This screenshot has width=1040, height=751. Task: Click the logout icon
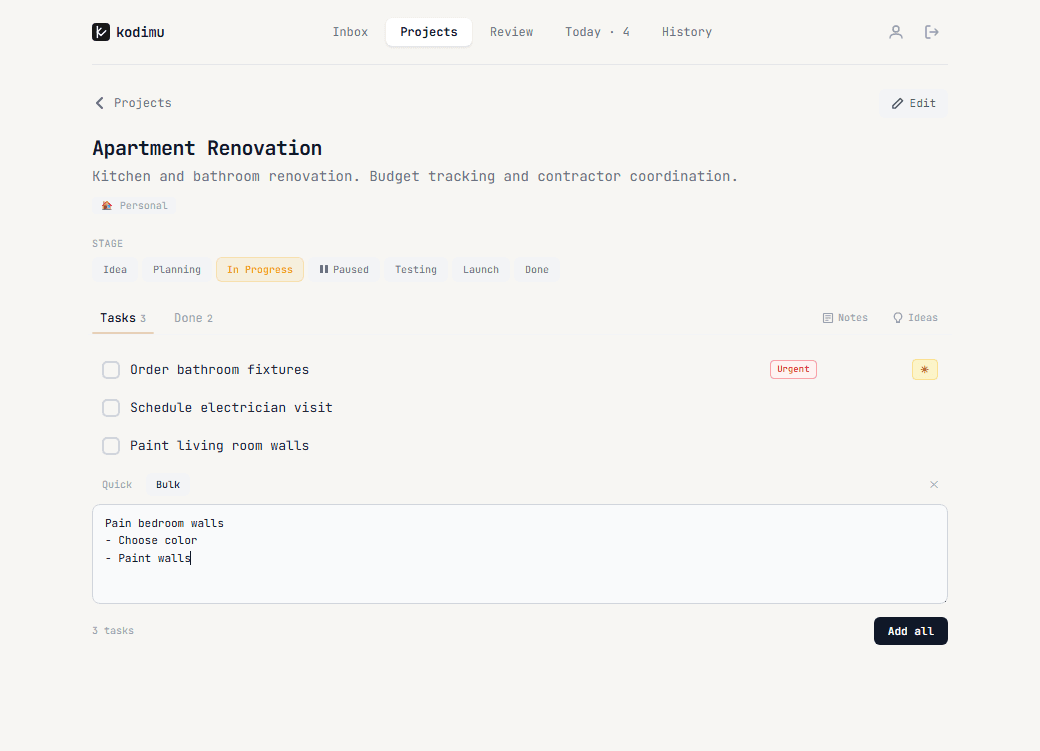pyautogui.click(x=931, y=31)
